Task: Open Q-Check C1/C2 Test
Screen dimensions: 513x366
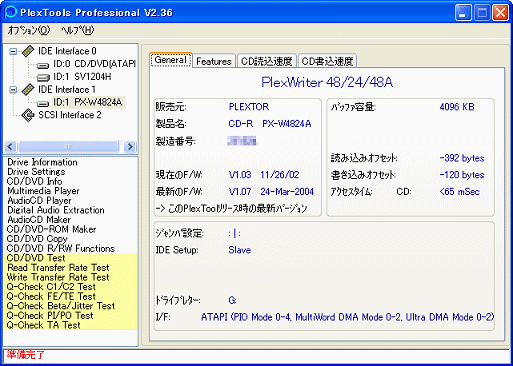Action: click(x=51, y=287)
